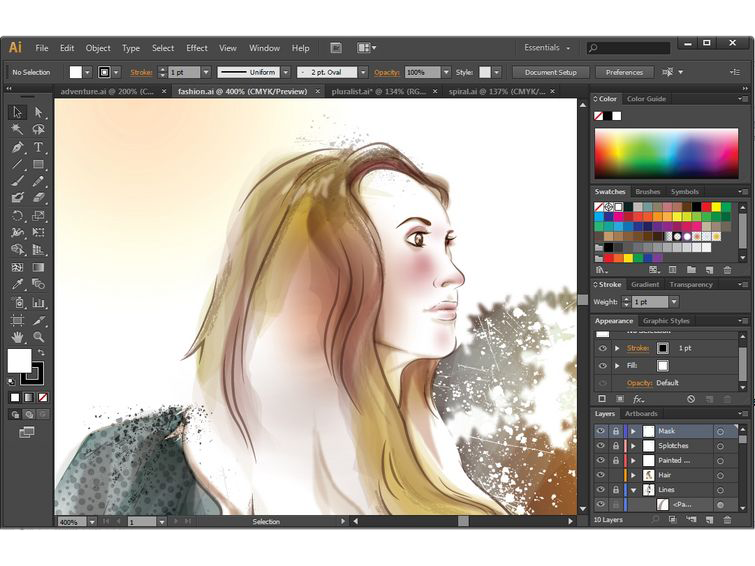Toggle the lock on the Splotches layer
Viewport: 755px width, 566px height.
coord(615,446)
